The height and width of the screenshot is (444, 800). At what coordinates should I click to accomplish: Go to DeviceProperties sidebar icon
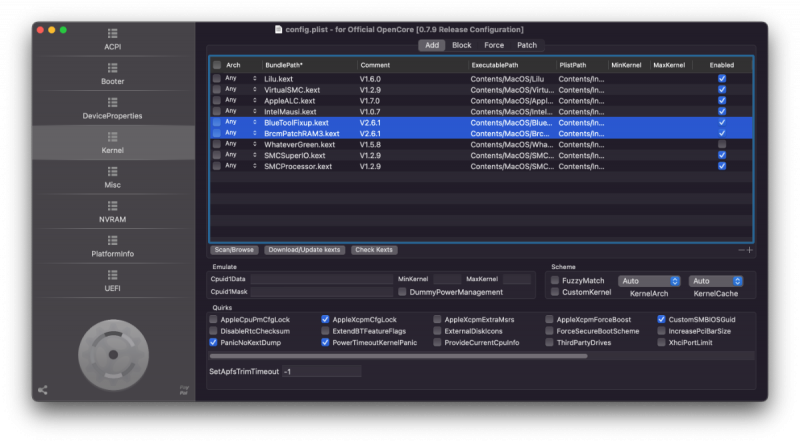tap(113, 106)
